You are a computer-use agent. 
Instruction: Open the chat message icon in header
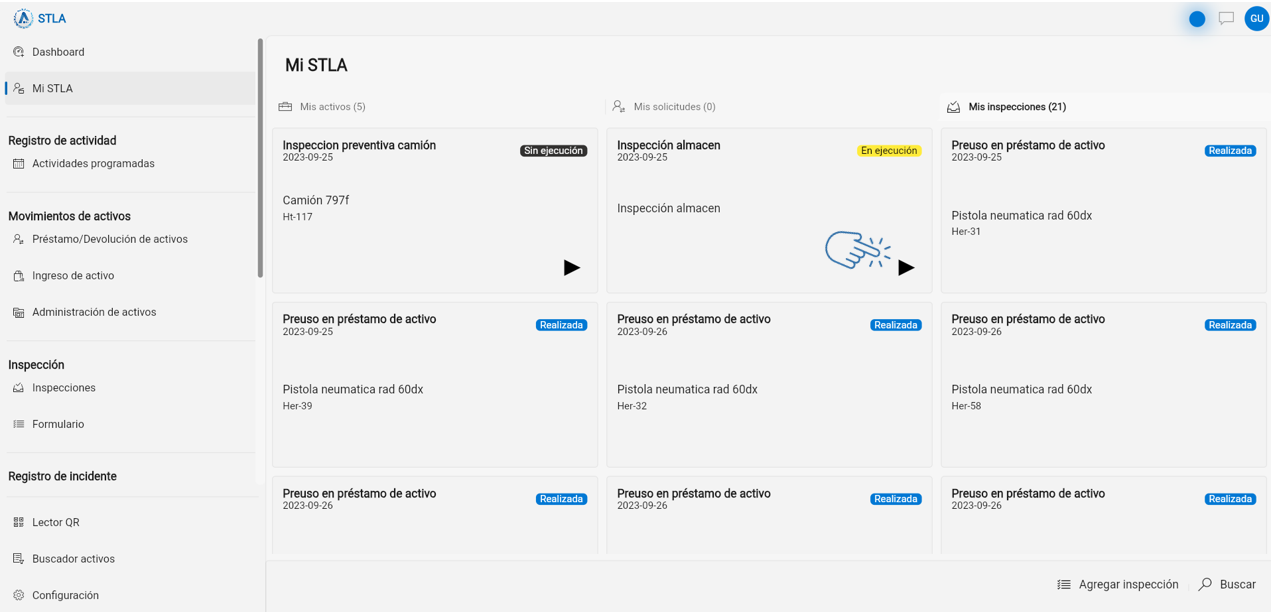[1226, 18]
